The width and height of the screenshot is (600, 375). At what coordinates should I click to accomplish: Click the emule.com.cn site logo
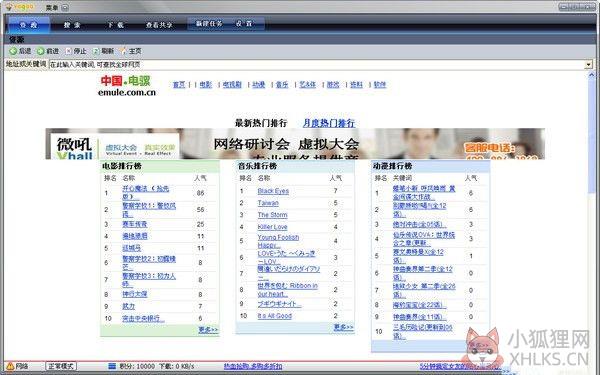point(127,85)
